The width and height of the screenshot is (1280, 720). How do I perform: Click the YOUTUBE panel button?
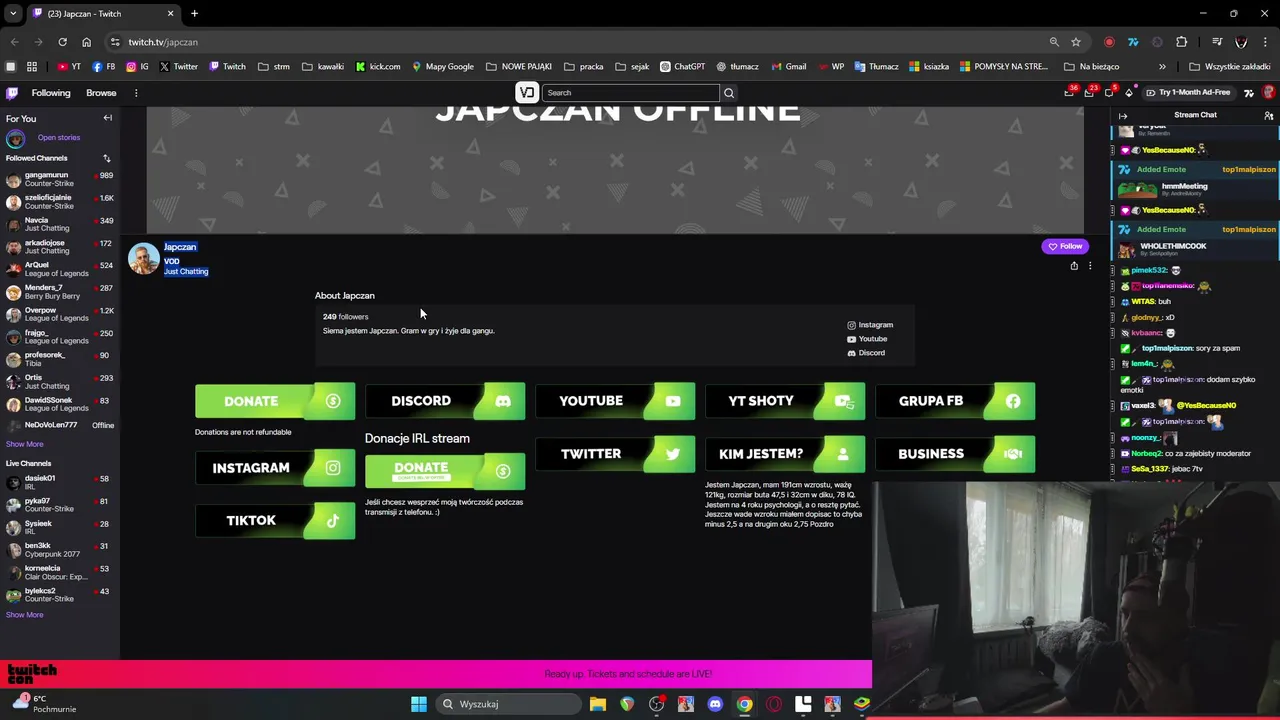pyautogui.click(x=615, y=401)
